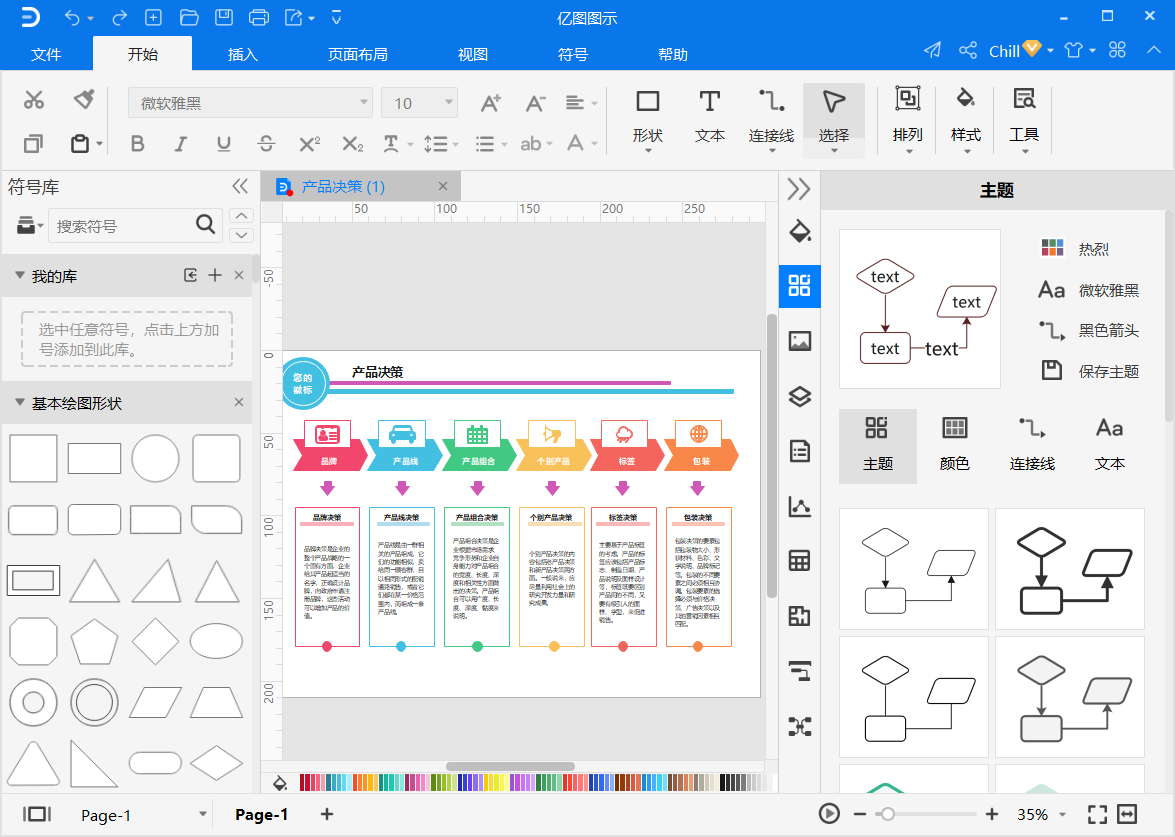Select the Text tool

point(709,116)
